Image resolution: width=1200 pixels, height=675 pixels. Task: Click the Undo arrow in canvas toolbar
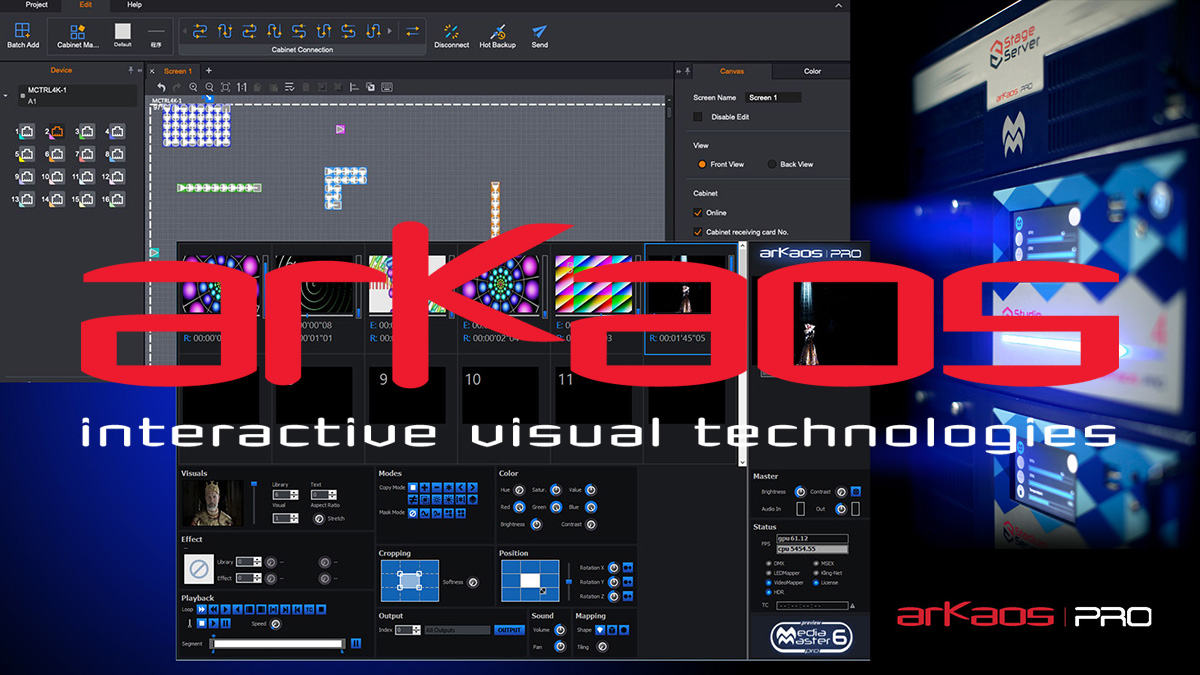pyautogui.click(x=162, y=87)
